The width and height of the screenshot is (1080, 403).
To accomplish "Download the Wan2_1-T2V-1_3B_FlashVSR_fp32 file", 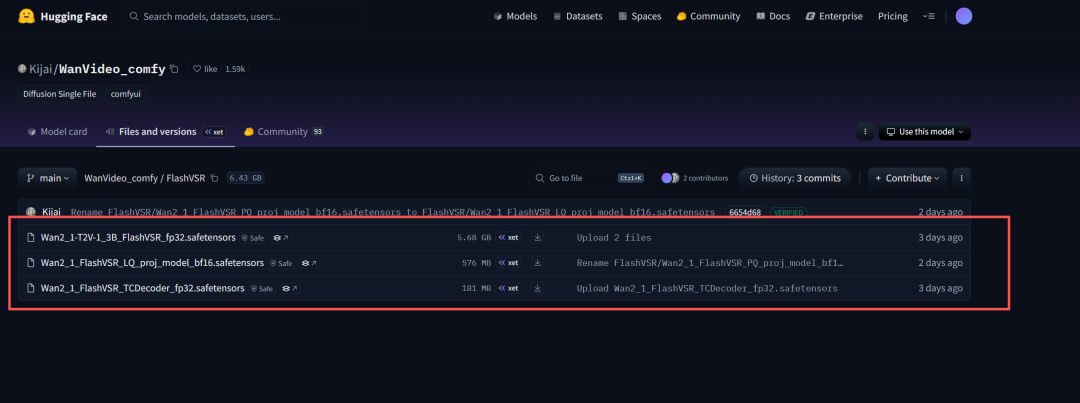I will [537, 238].
